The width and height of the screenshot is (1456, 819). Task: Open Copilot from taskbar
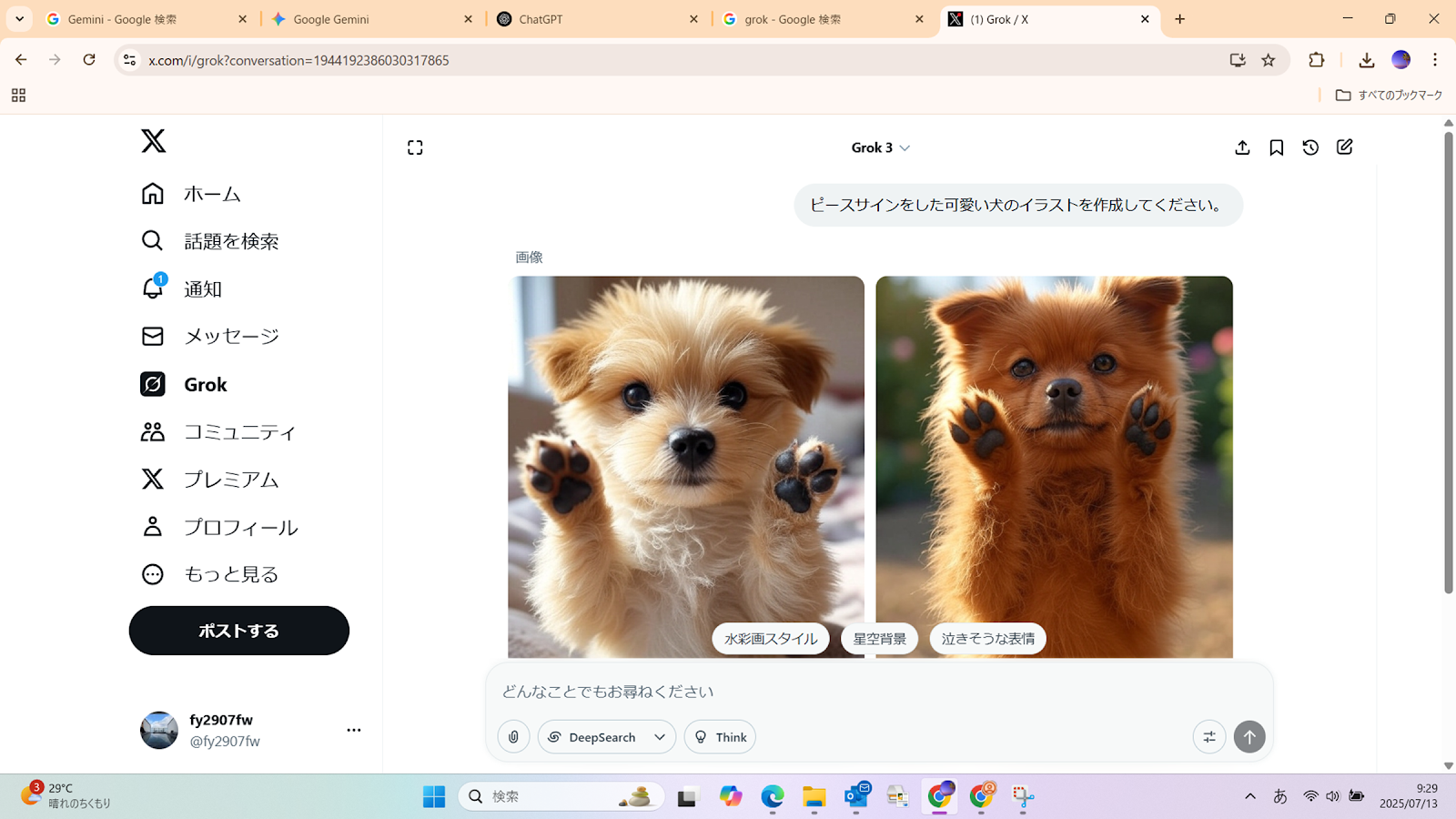point(731,797)
